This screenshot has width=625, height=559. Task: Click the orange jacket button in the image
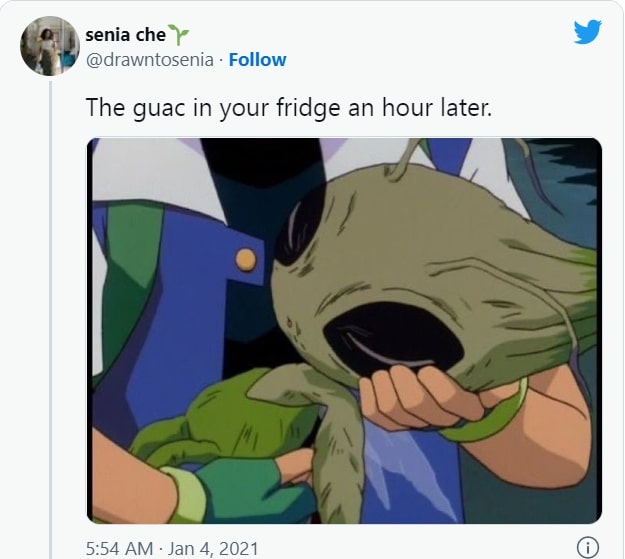click(x=246, y=260)
